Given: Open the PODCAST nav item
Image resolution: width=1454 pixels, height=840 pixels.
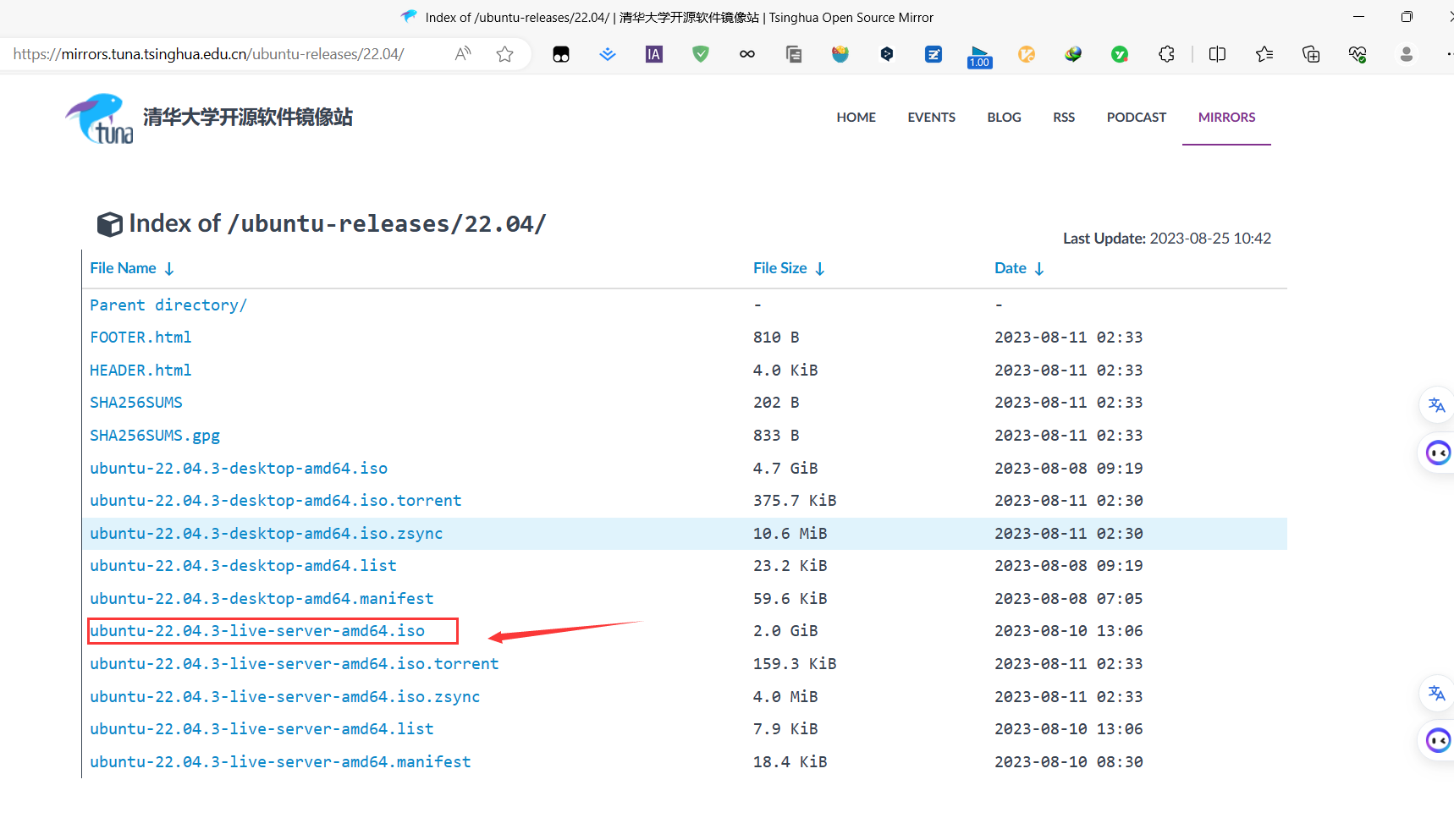Looking at the screenshot, I should (1137, 118).
